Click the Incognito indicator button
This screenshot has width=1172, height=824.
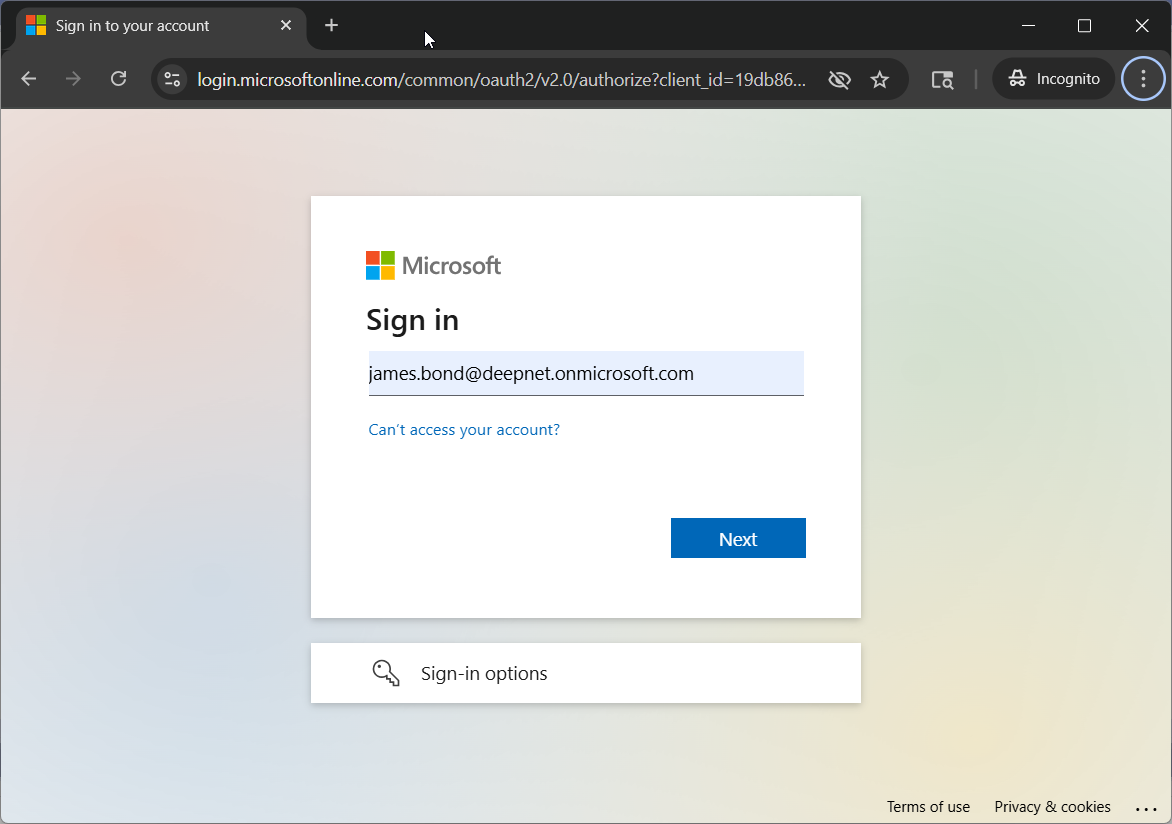[1054, 79]
